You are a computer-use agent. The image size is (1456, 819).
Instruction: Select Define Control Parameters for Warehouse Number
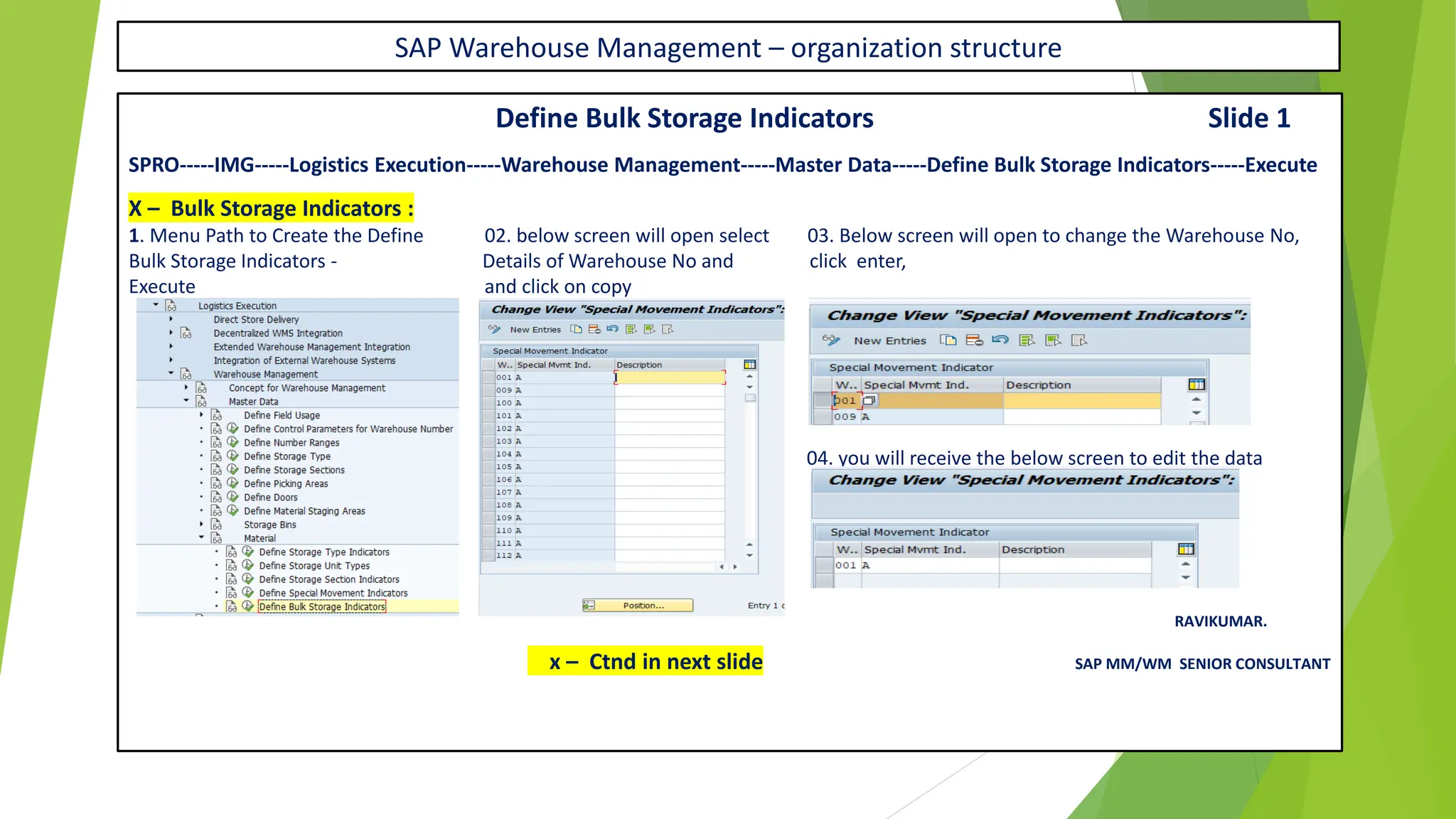click(x=348, y=429)
